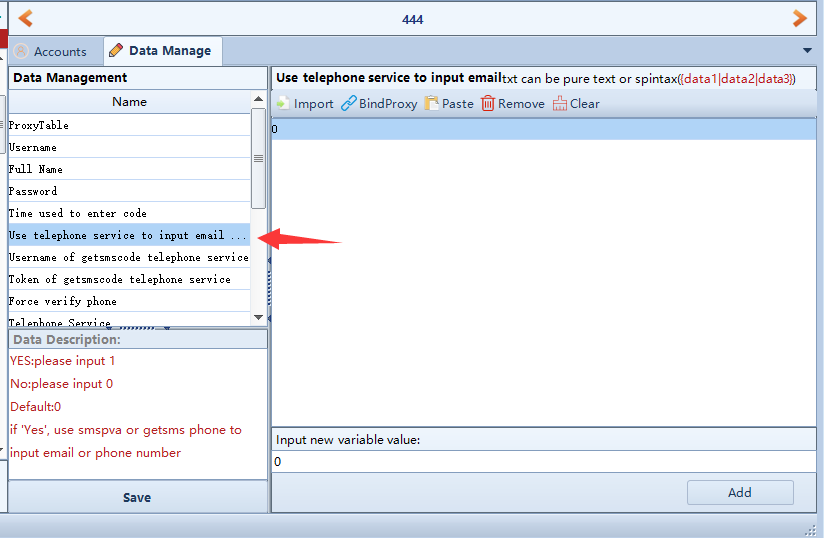
Task: Switch to the Data Manage tab
Action: point(160,51)
